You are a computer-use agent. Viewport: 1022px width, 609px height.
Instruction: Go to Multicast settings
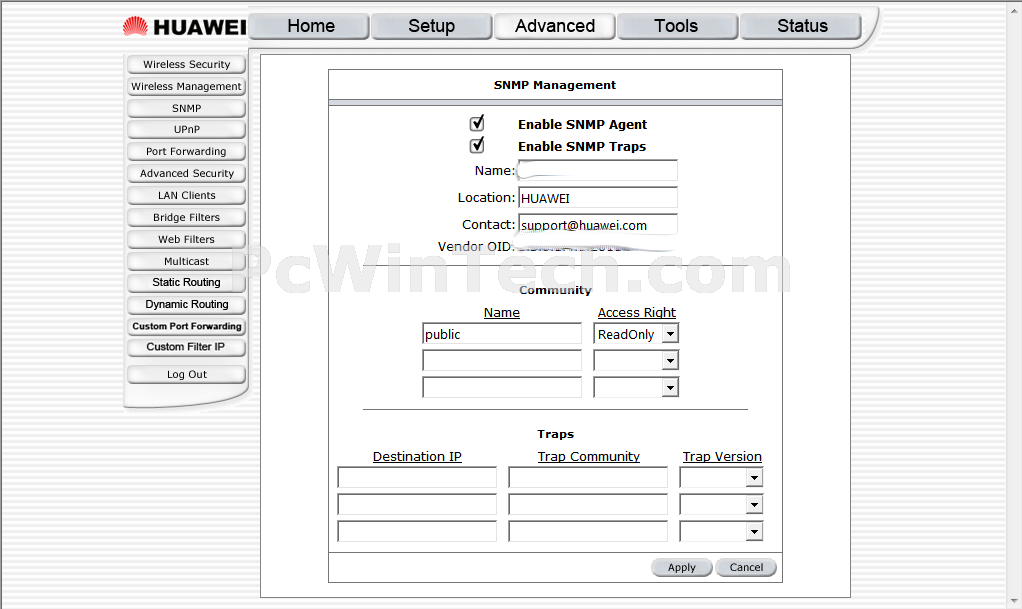click(186, 261)
